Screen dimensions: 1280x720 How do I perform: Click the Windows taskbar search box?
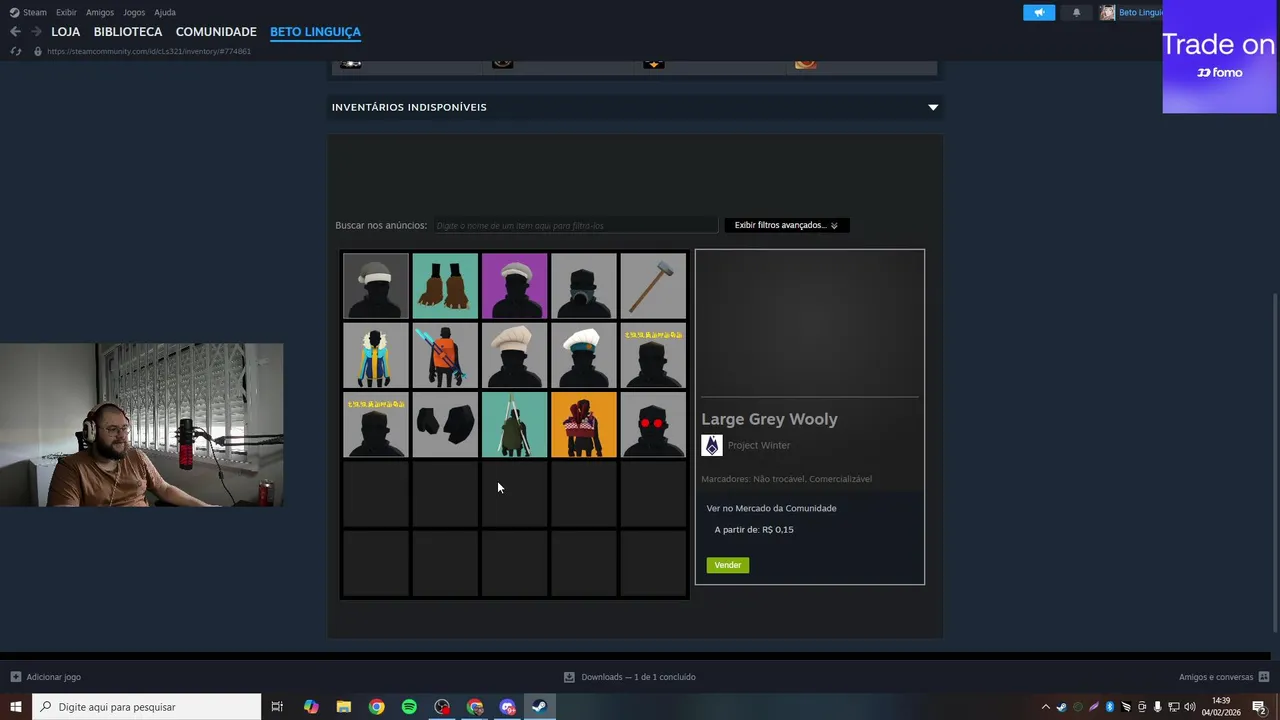pyautogui.click(x=147, y=707)
